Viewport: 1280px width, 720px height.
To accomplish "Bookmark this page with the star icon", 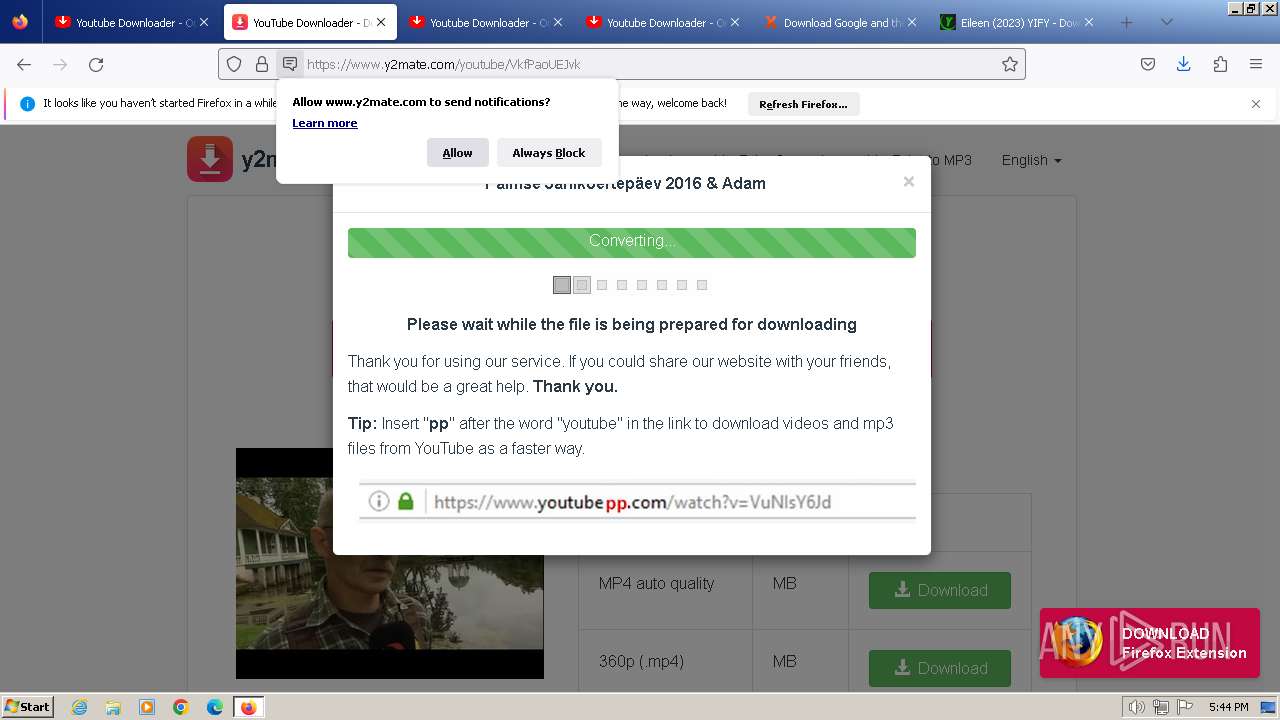I will pos(1010,64).
